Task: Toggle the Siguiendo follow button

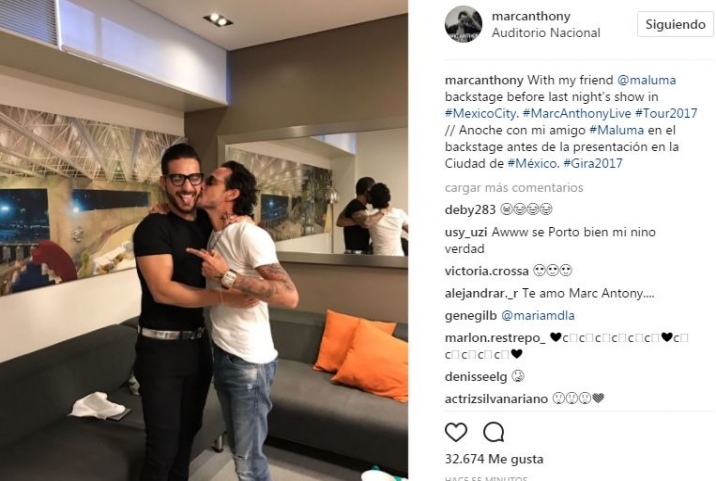Action: click(x=675, y=24)
